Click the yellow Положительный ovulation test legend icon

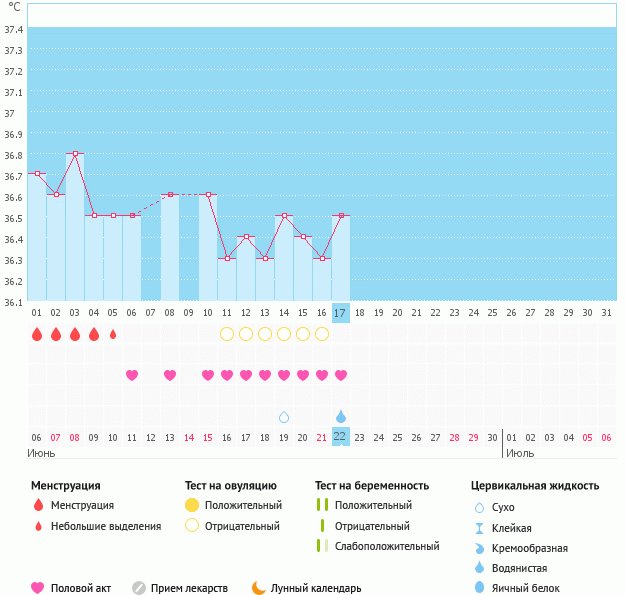[x=192, y=505]
